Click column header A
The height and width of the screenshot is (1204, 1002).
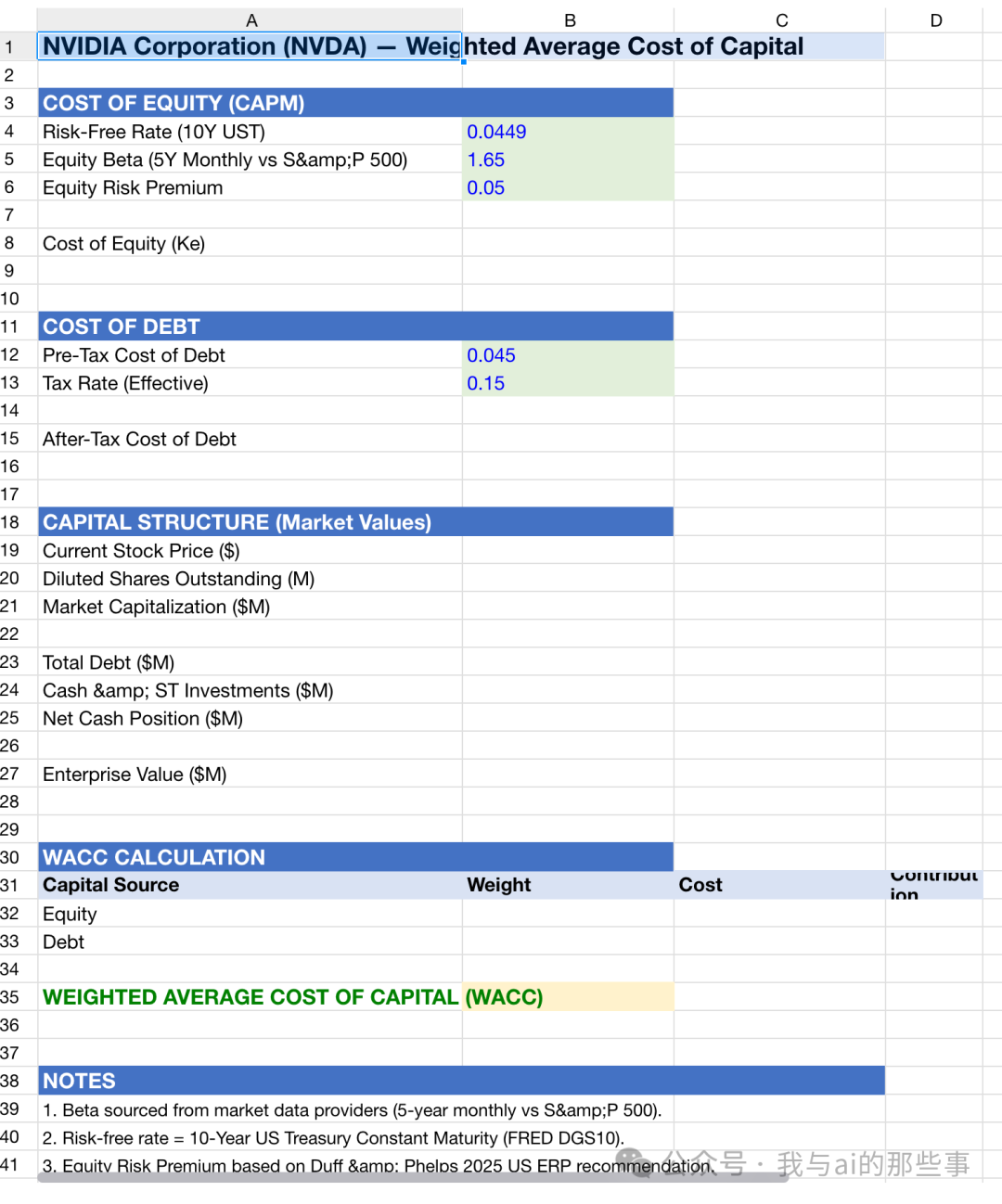[x=250, y=20]
